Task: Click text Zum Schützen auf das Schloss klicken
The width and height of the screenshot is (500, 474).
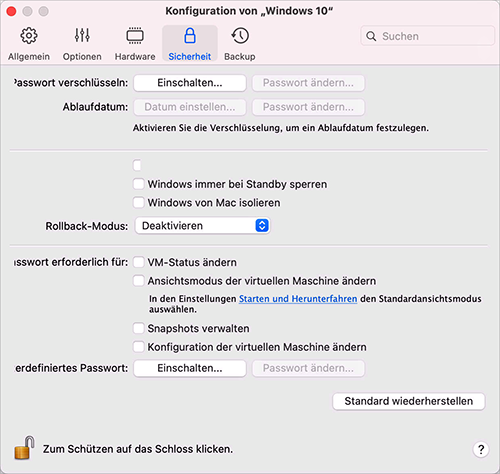Action: [138, 449]
